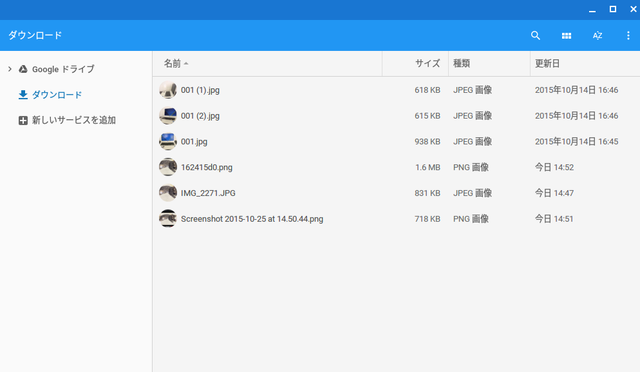The height and width of the screenshot is (372, 640).
Task: Sort files by 更新日 column header
Action: pyautogui.click(x=547, y=63)
